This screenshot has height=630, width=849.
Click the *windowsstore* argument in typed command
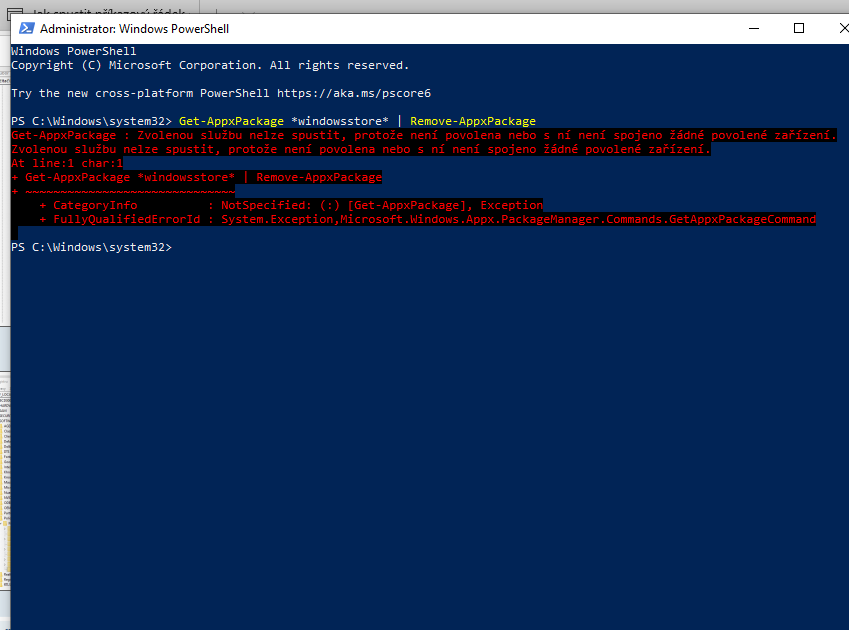pos(340,121)
